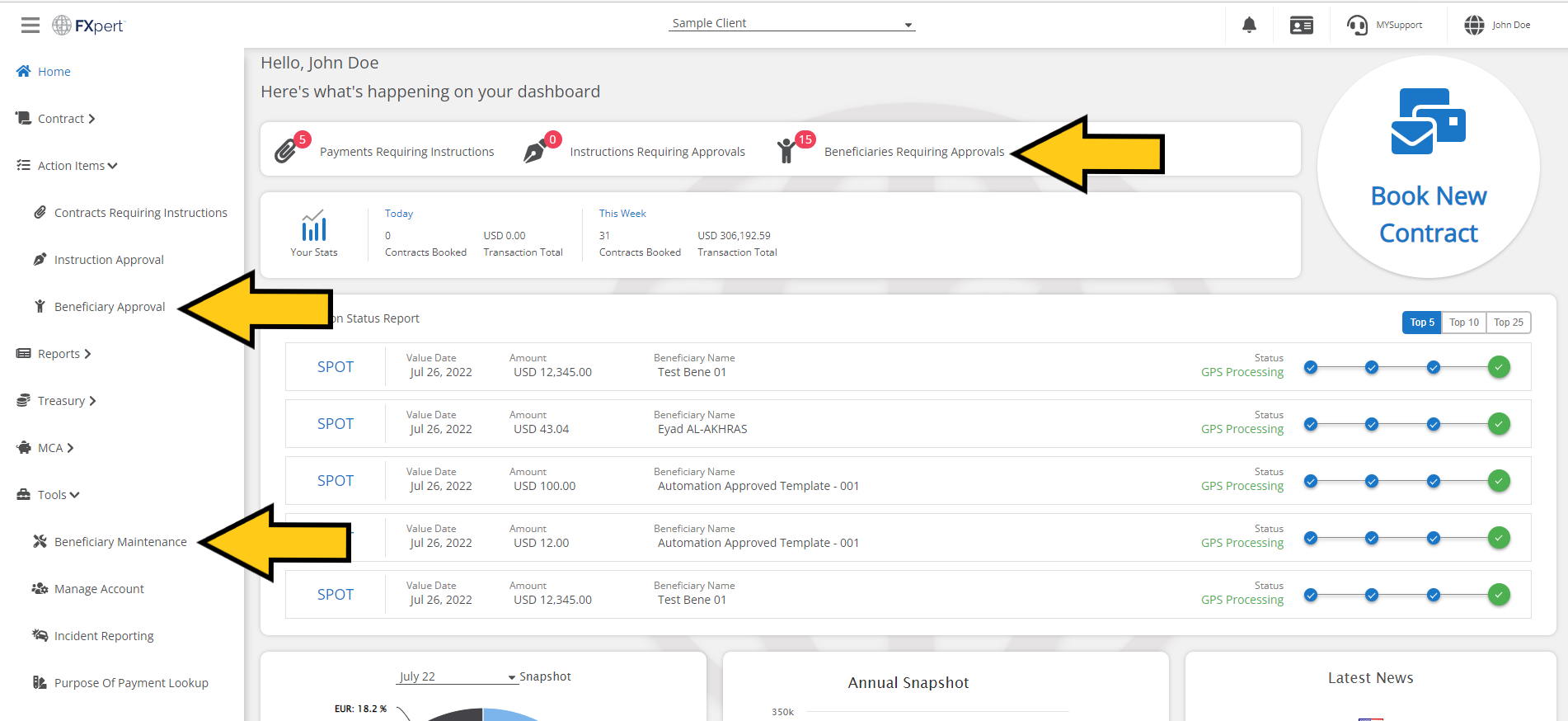Image resolution: width=1568 pixels, height=721 pixels.
Task: Open the hamburger menu icon
Action: (x=31, y=26)
